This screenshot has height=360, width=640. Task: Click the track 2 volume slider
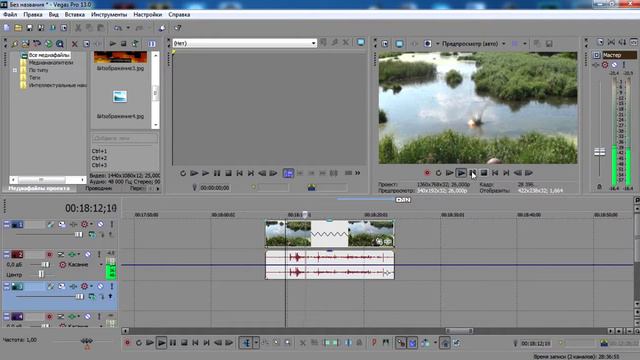tap(45, 264)
